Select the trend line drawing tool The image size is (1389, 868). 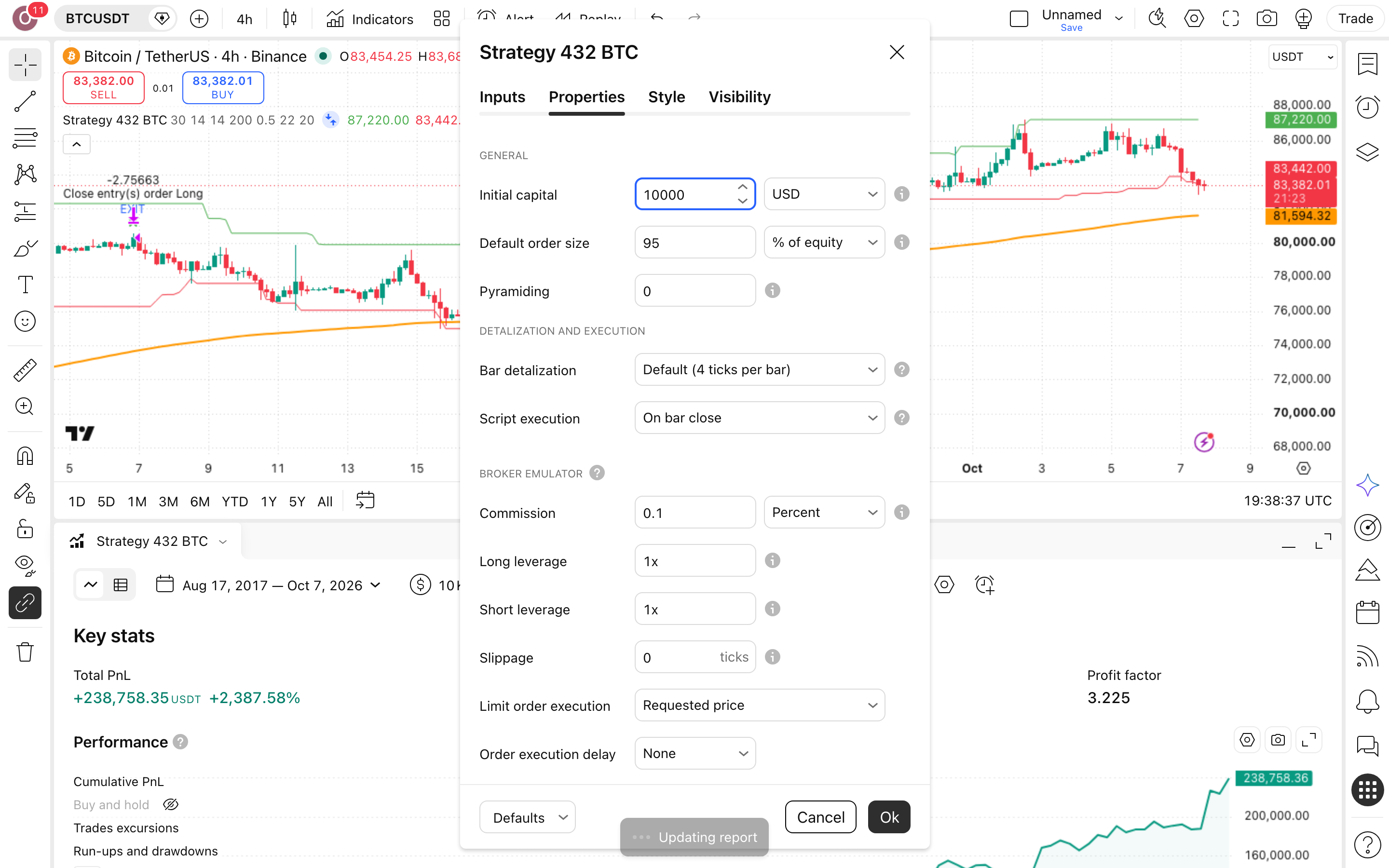tap(25, 101)
